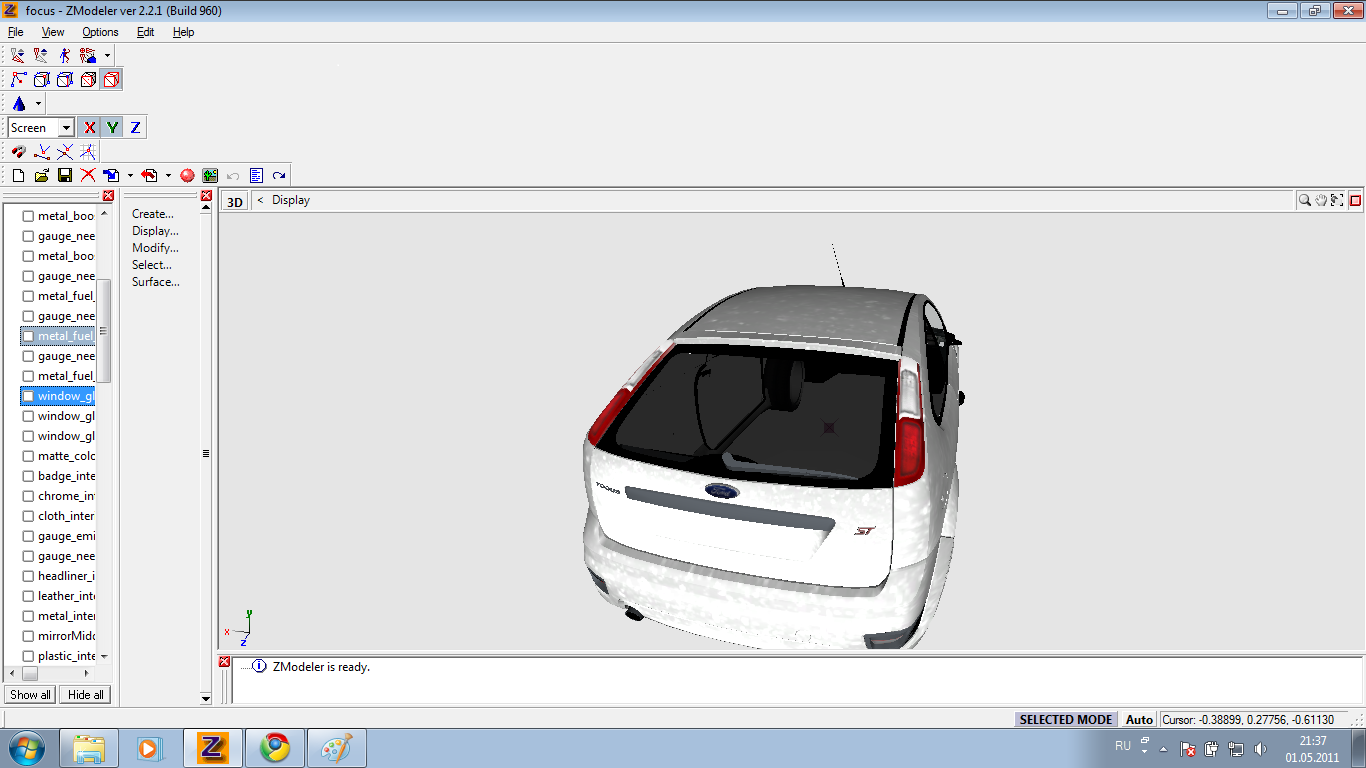Screen dimensions: 1366x768
Task: Click the hand pan icon in viewport
Action: tap(1321, 200)
